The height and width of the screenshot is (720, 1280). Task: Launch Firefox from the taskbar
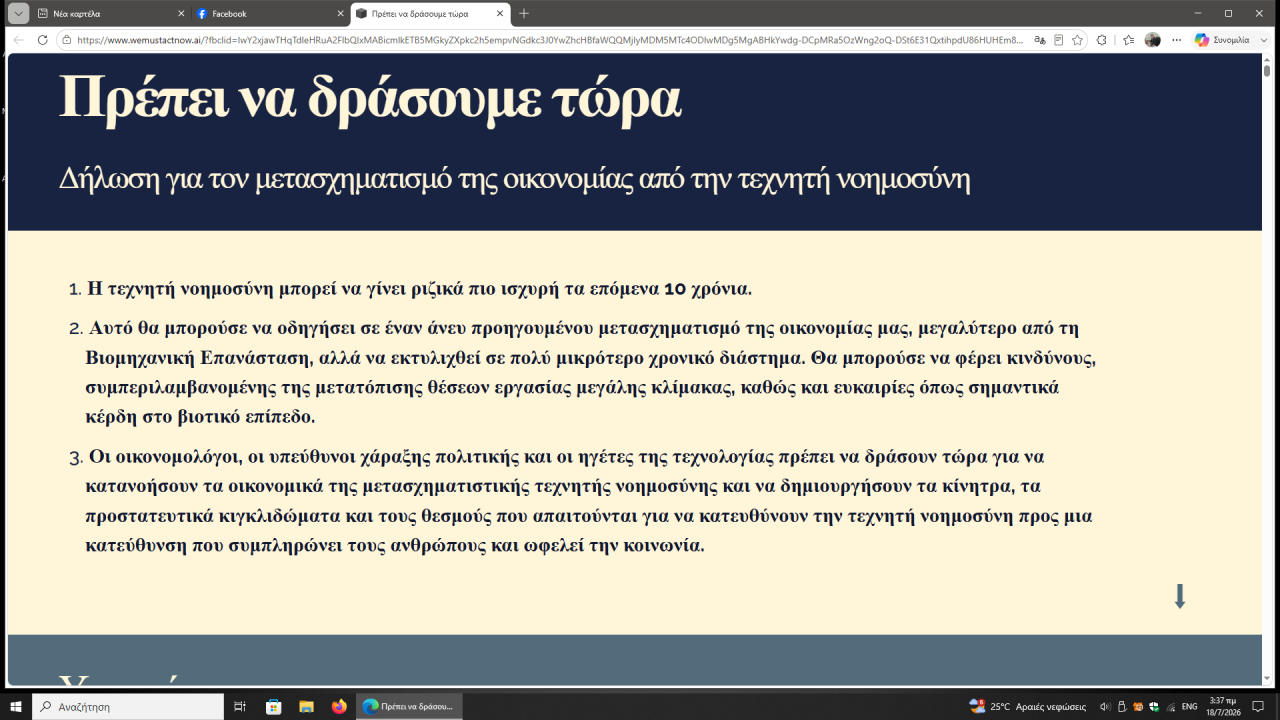339,706
